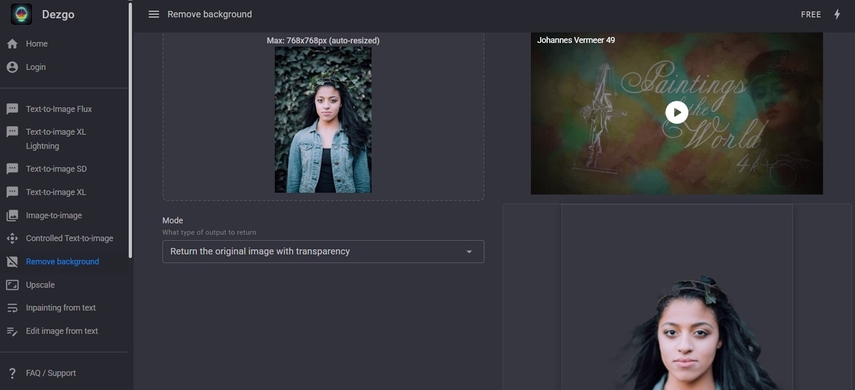Click the Text-to-Image Flux chat icon
The width and height of the screenshot is (855, 390).
pyautogui.click(x=12, y=109)
